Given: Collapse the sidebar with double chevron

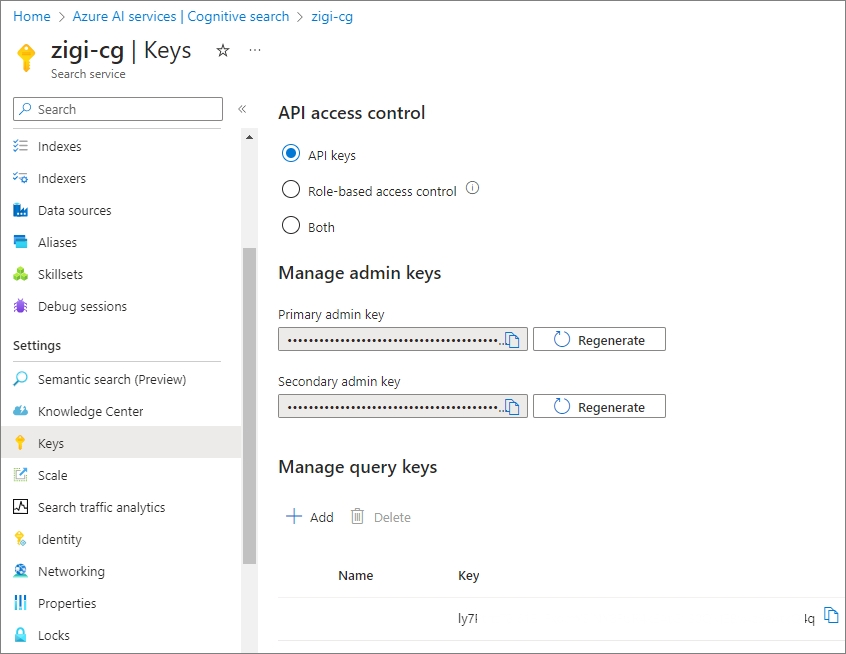Looking at the screenshot, I should tap(242, 109).
